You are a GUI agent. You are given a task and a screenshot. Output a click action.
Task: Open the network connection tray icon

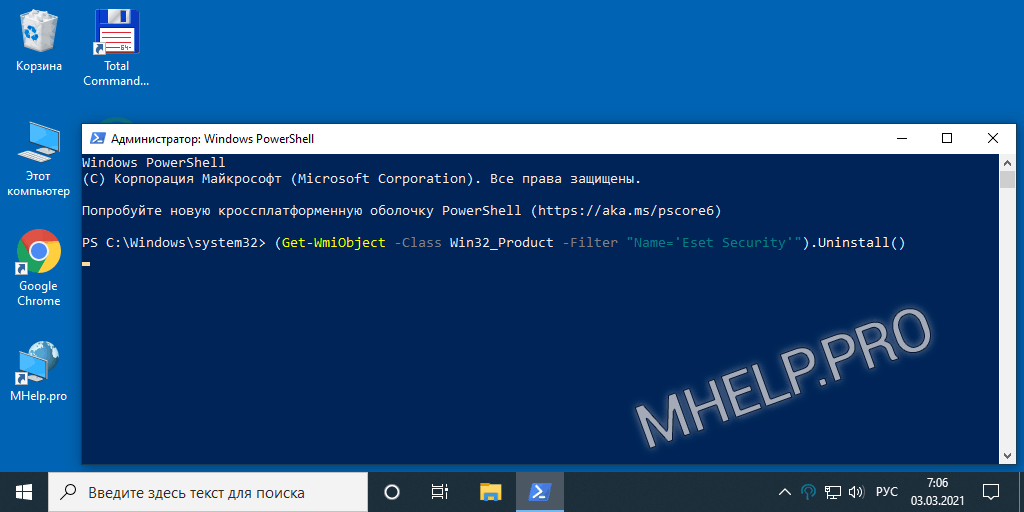click(x=832, y=492)
